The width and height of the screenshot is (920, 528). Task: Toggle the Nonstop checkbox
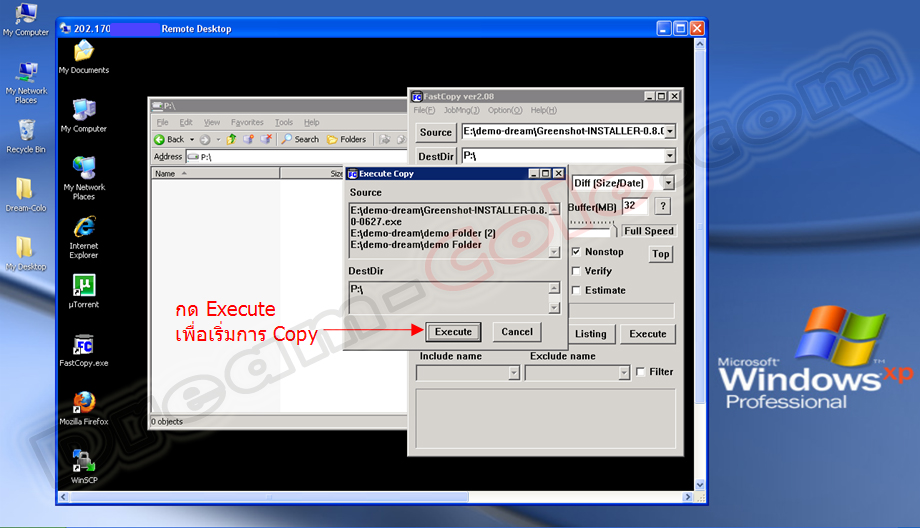576,252
